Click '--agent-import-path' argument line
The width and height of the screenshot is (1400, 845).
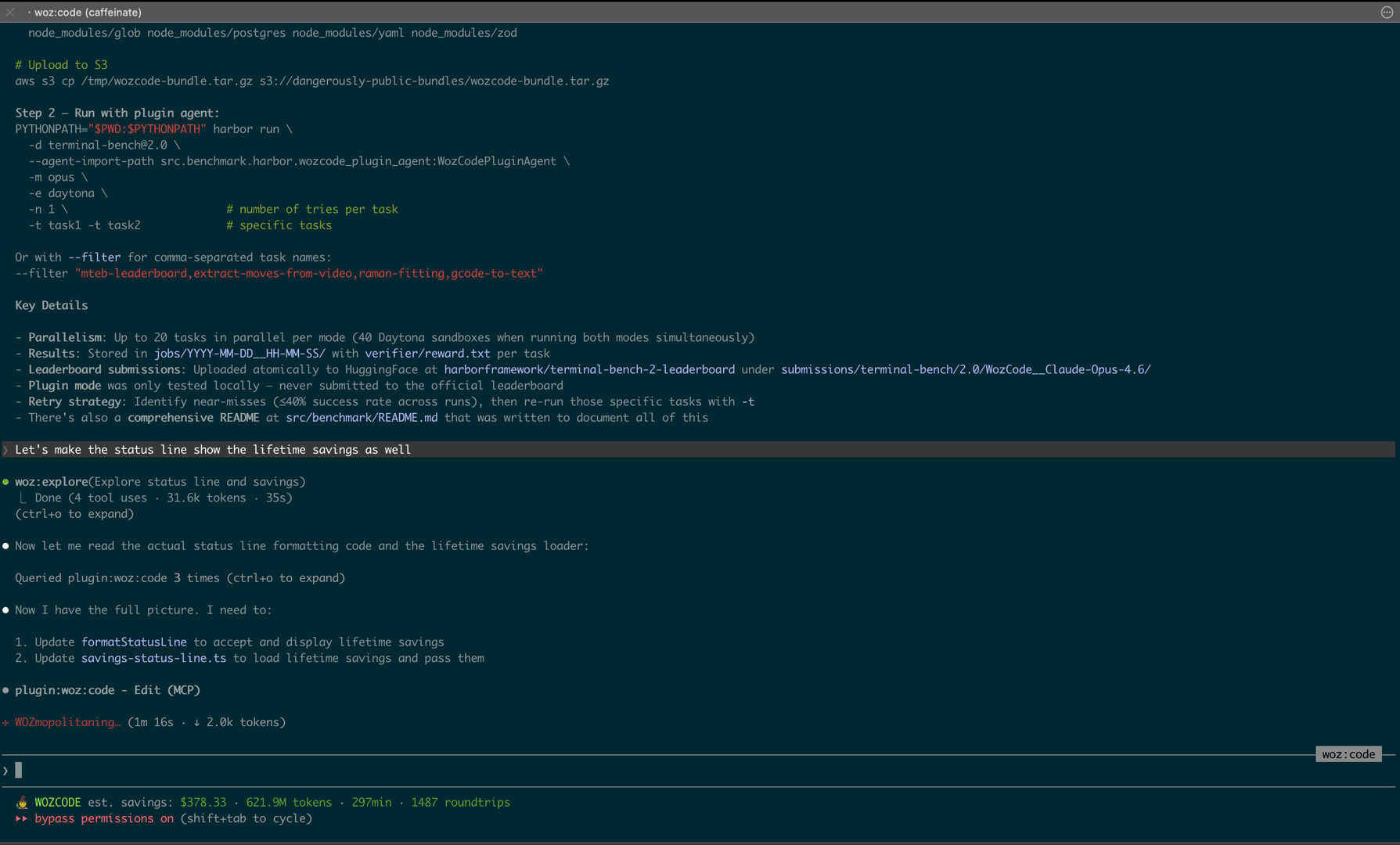300,161
